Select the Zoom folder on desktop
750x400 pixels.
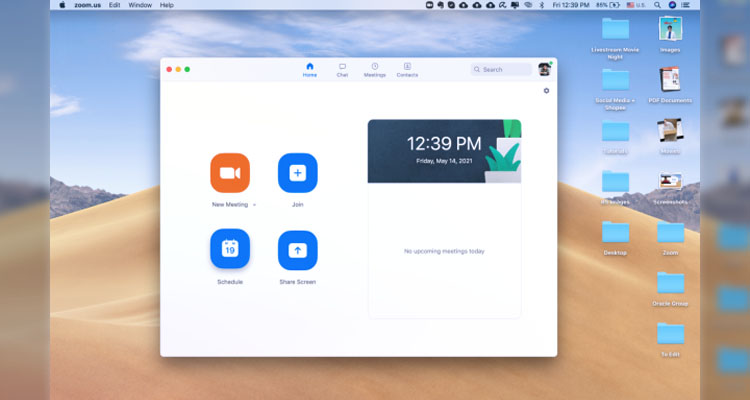[670, 232]
